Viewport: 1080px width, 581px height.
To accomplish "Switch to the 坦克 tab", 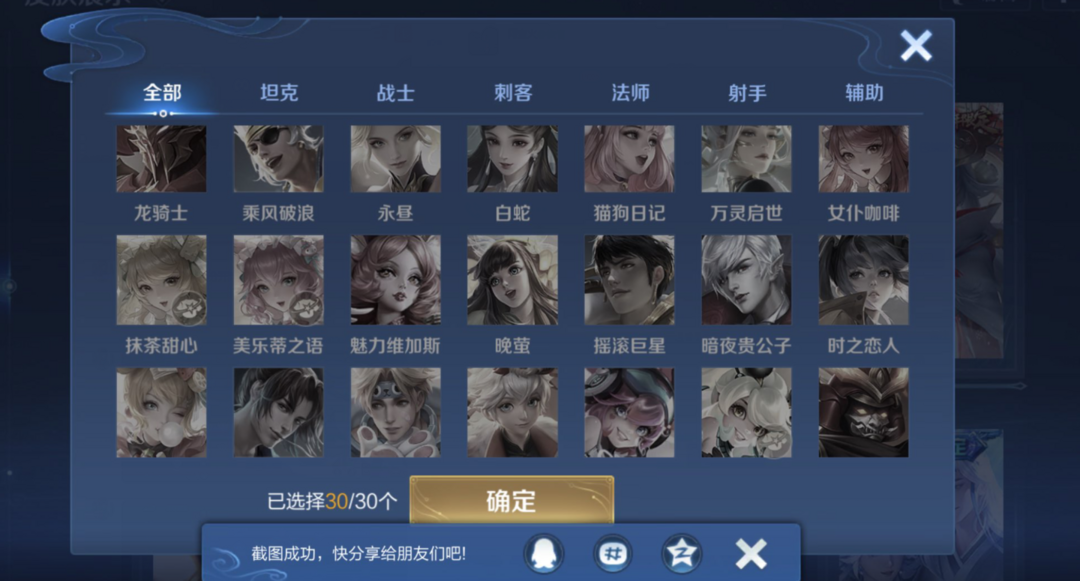I will click(279, 93).
